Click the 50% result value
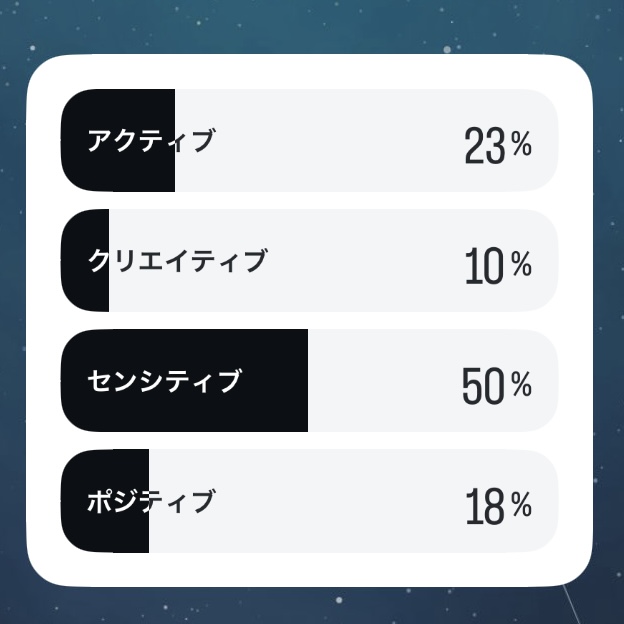Screen dimensions: 624x624 click(x=496, y=386)
